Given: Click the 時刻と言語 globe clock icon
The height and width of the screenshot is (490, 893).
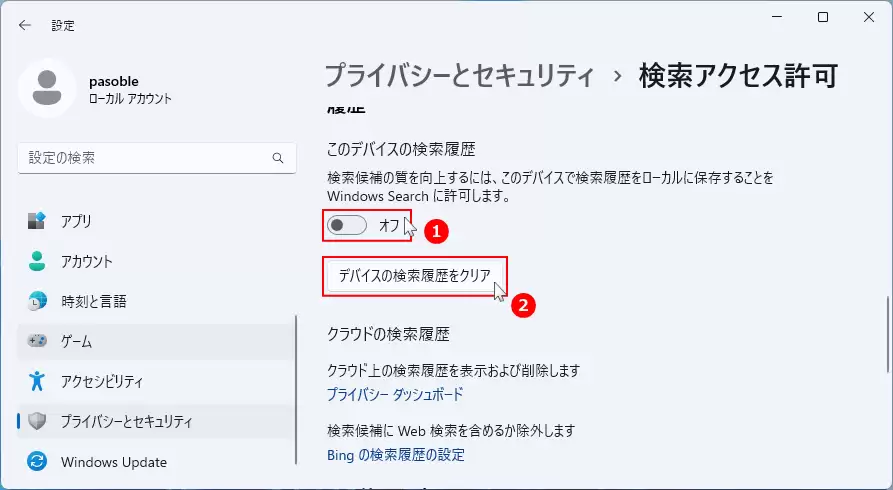Looking at the screenshot, I should pyautogui.click(x=37, y=301).
